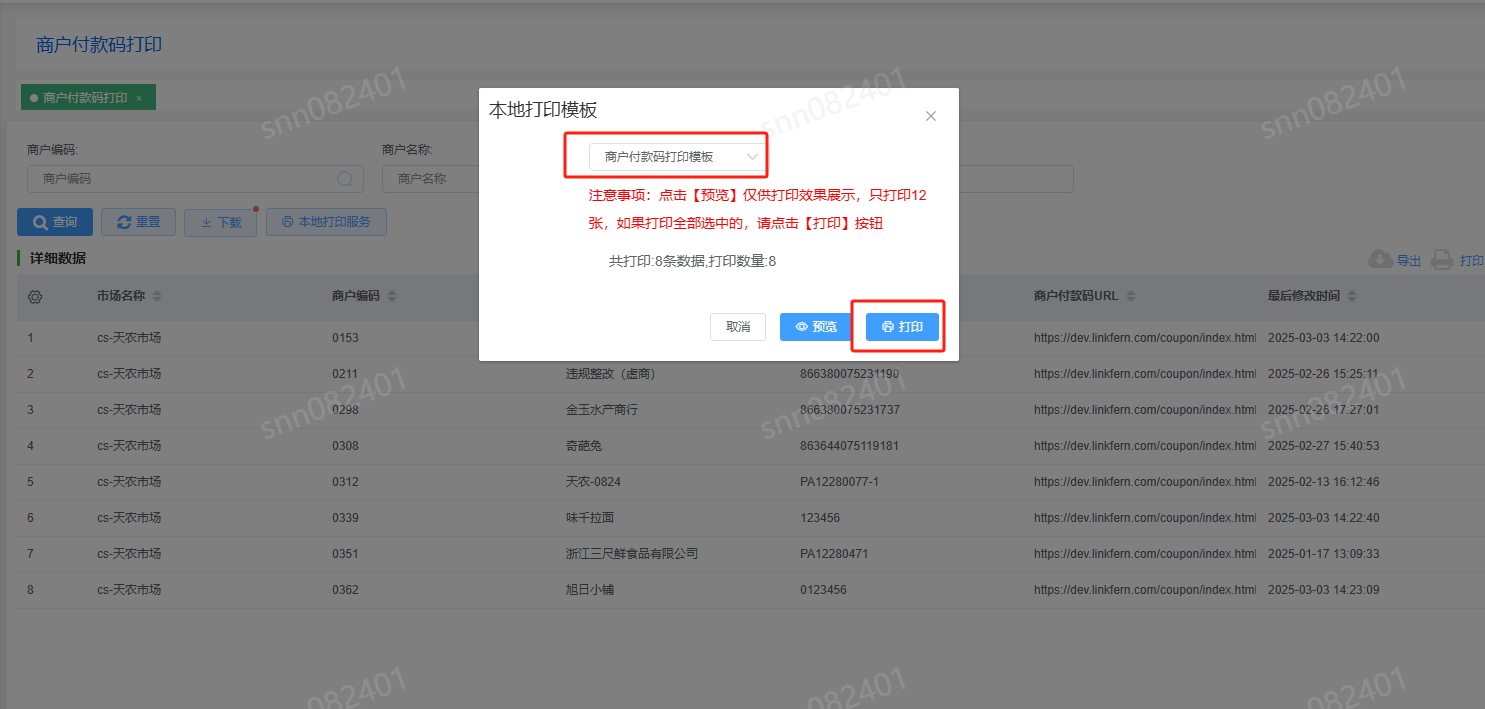The height and width of the screenshot is (709, 1485).
Task: Click the 打印 button in the dialog
Action: pyautogui.click(x=902, y=327)
